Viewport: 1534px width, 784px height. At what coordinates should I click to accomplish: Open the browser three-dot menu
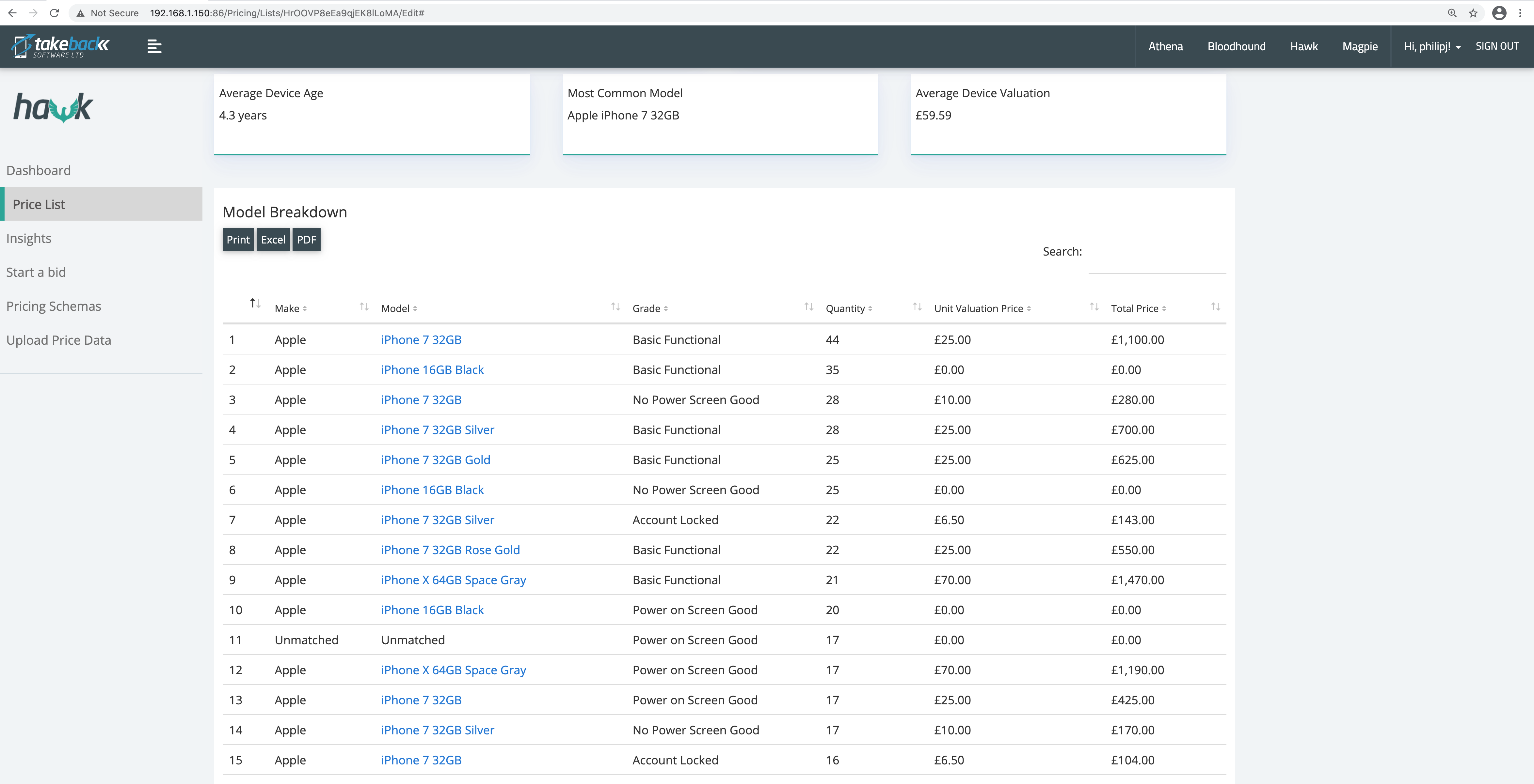pos(1520,13)
